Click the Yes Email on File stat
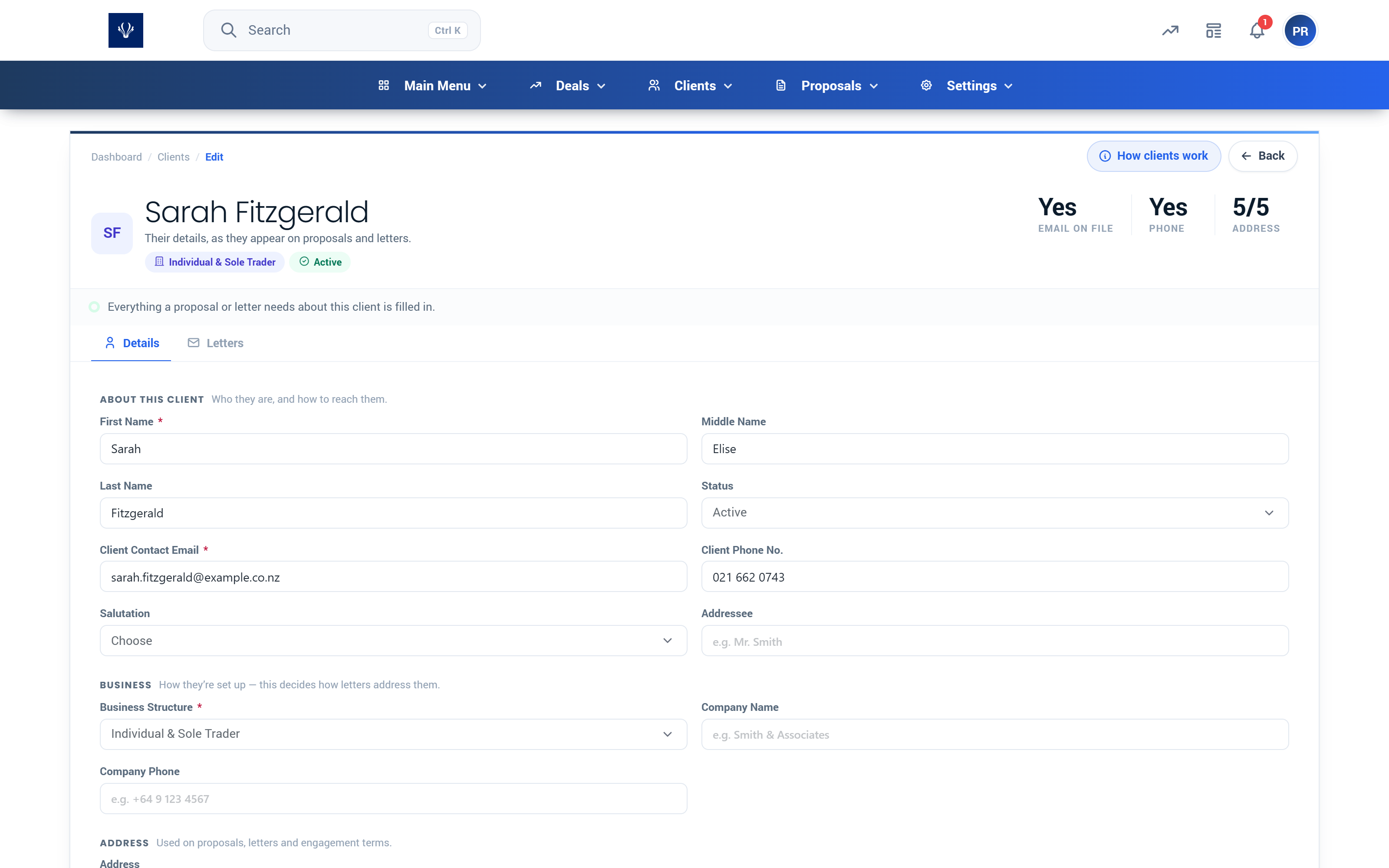Image resolution: width=1389 pixels, height=868 pixels. (1075, 214)
